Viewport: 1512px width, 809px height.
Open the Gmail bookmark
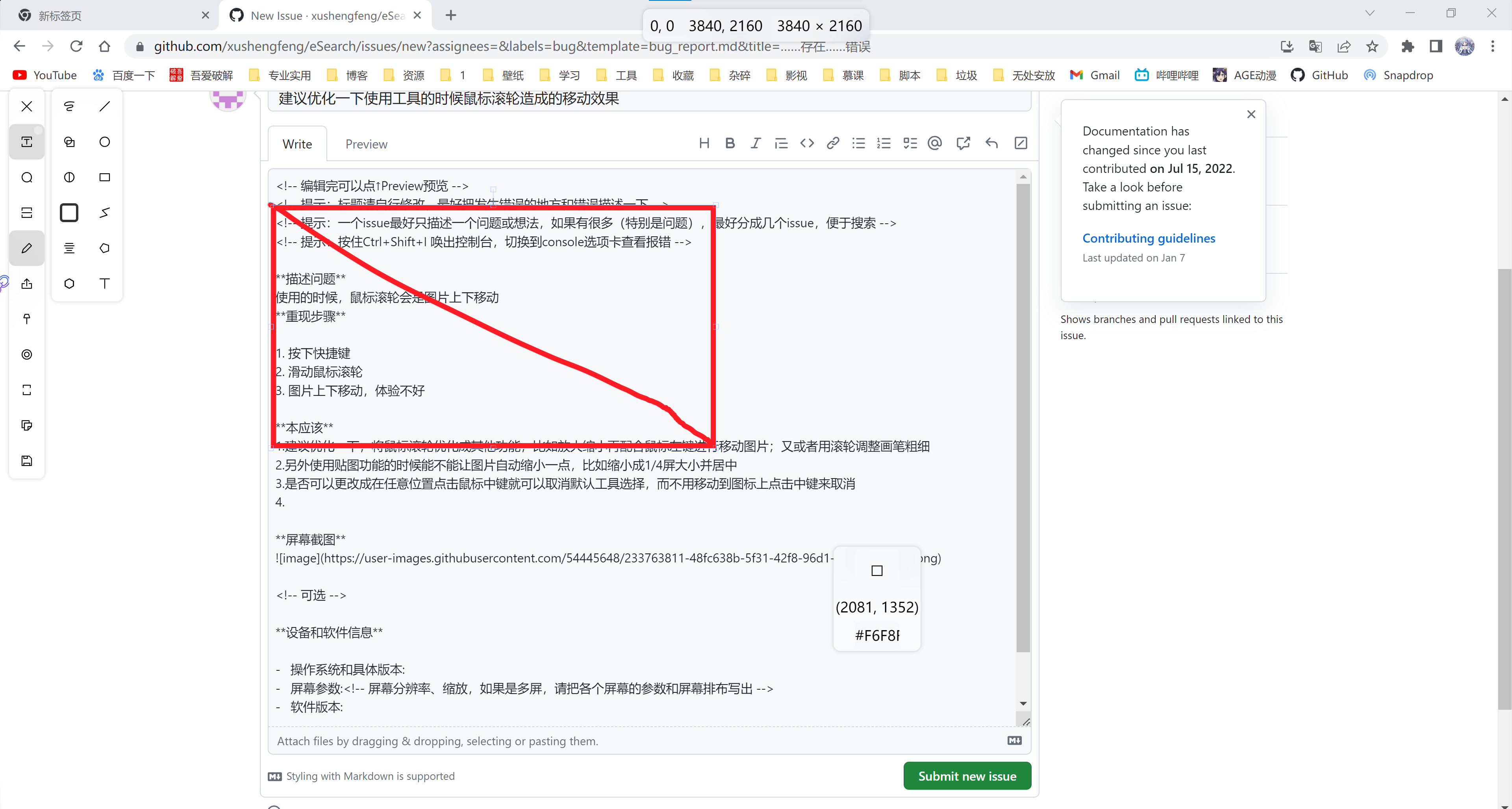pos(1095,75)
